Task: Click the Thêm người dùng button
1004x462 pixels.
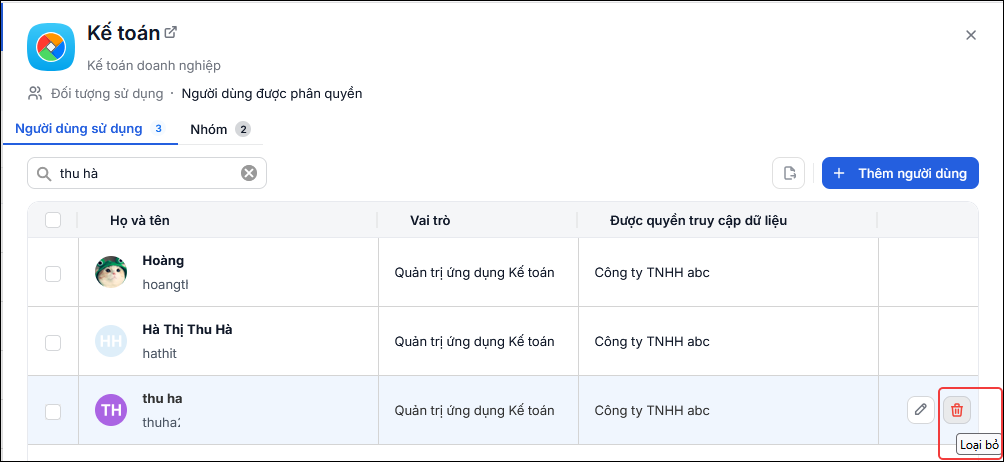Action: coord(900,173)
